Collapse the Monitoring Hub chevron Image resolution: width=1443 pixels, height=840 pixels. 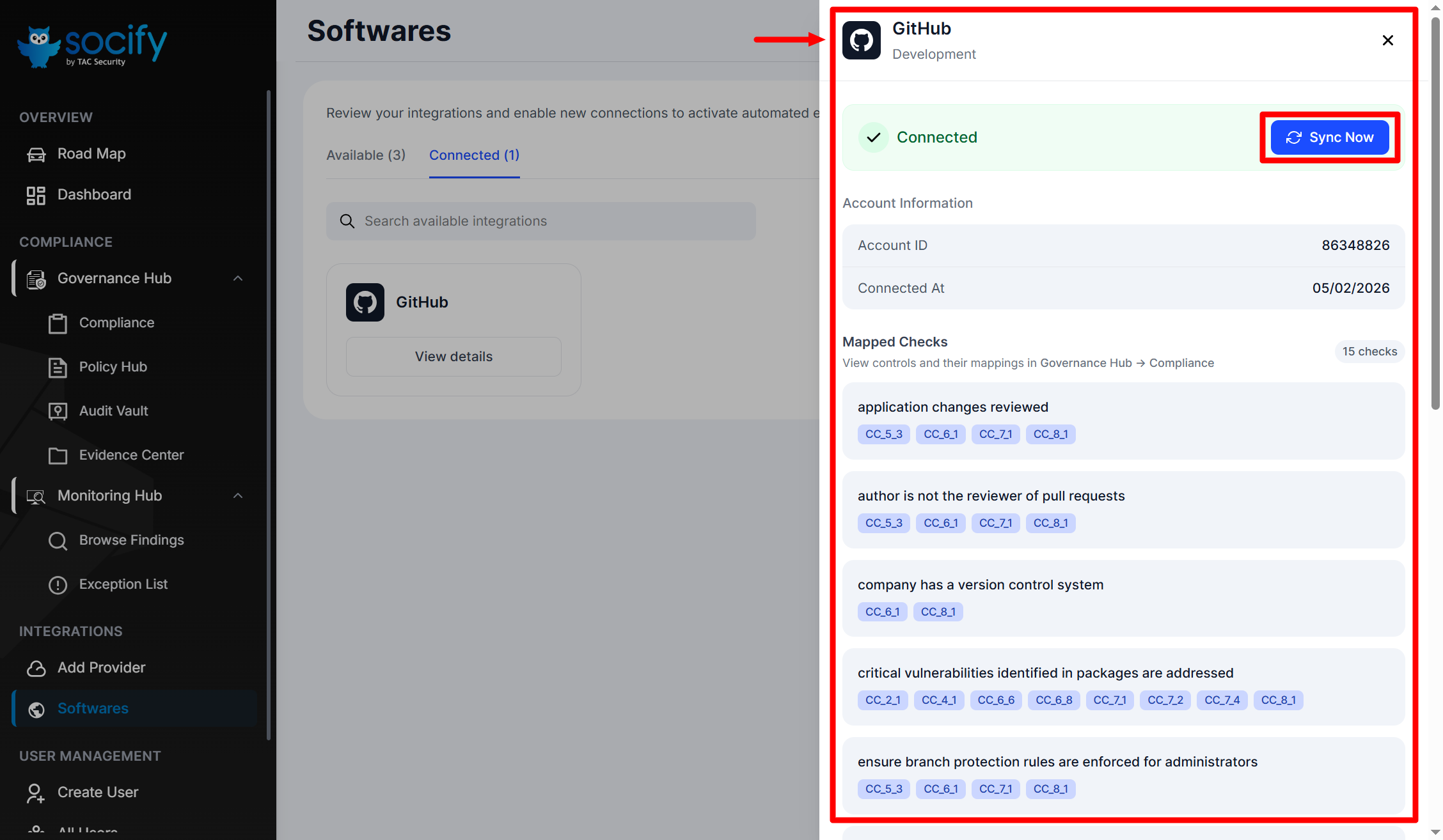click(x=238, y=495)
